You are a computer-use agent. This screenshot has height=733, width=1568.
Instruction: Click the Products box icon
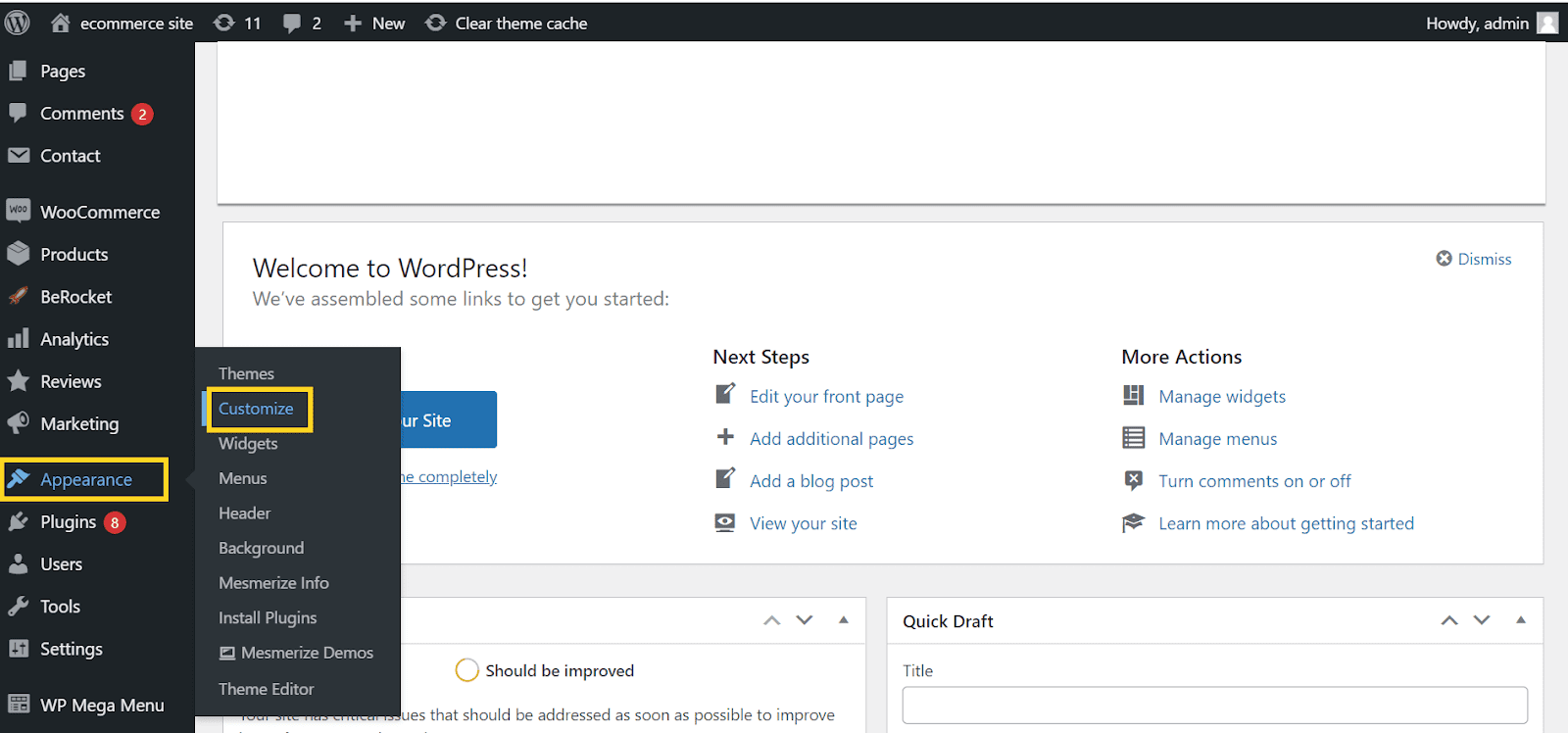tap(18, 254)
